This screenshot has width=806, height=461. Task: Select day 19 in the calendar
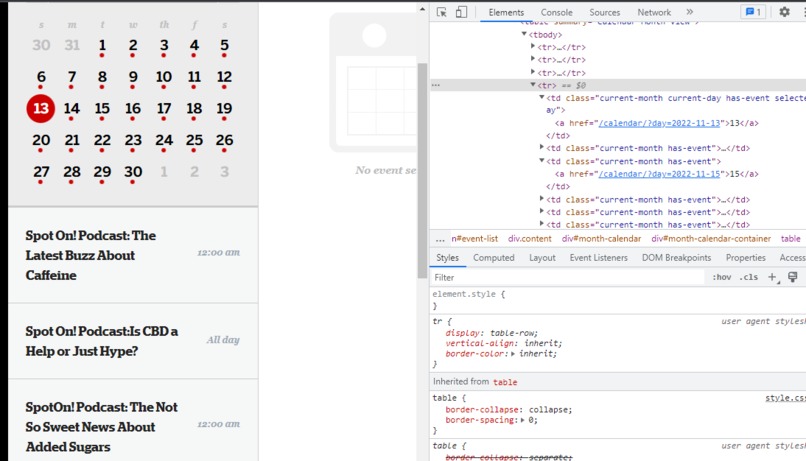[224, 108]
